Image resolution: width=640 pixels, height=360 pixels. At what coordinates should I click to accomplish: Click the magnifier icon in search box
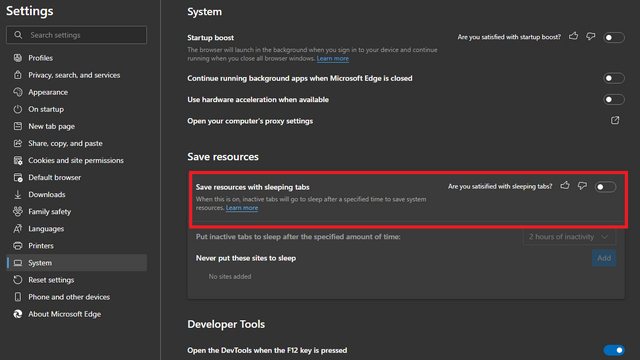pyautogui.click(x=18, y=35)
